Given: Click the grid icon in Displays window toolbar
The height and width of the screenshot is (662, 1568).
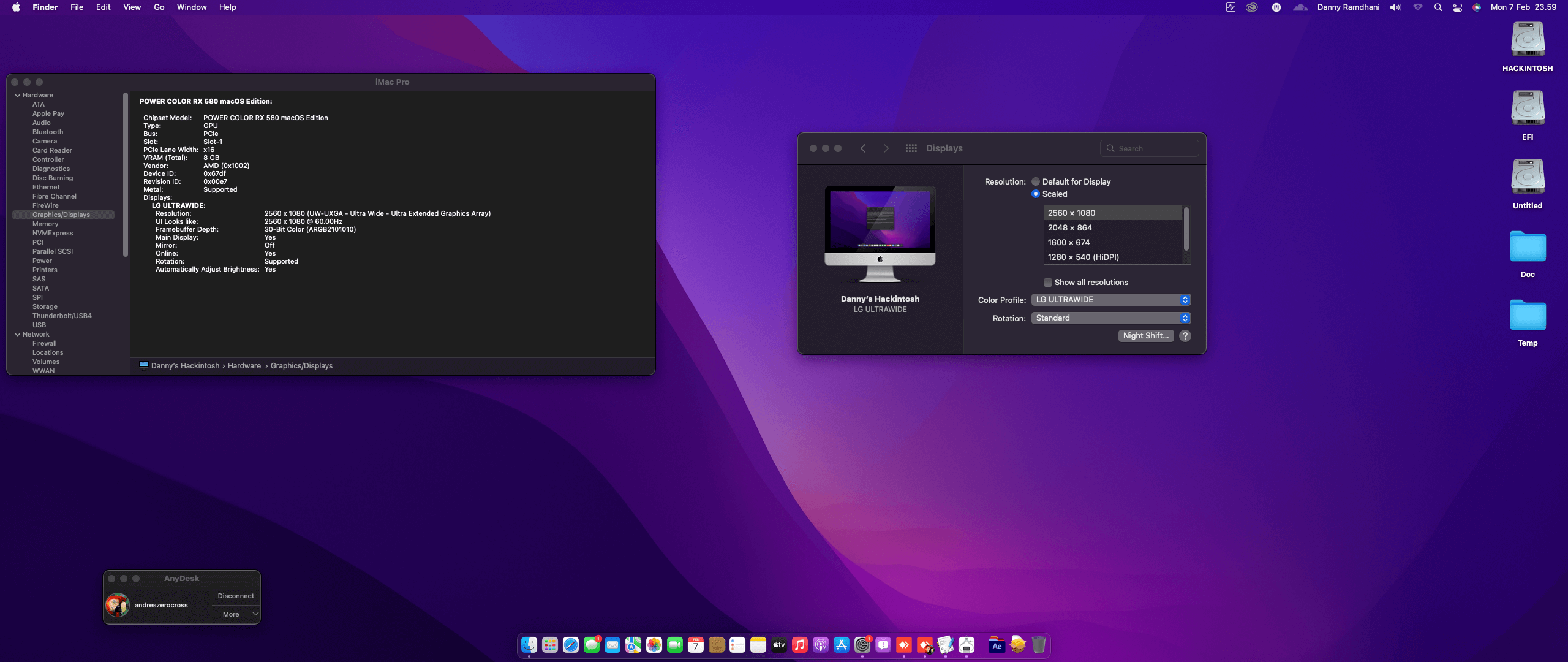Looking at the screenshot, I should coord(911,148).
